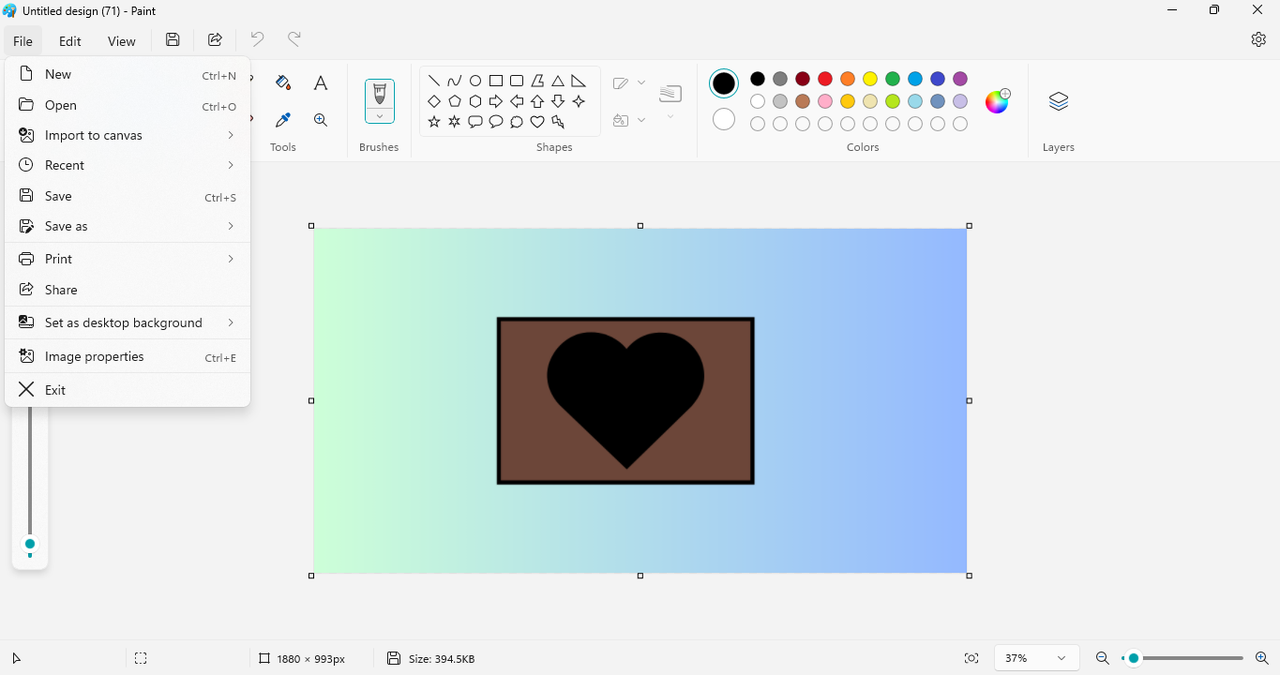The height and width of the screenshot is (675, 1280).
Task: Select the Rectangle shape
Action: [496, 81]
